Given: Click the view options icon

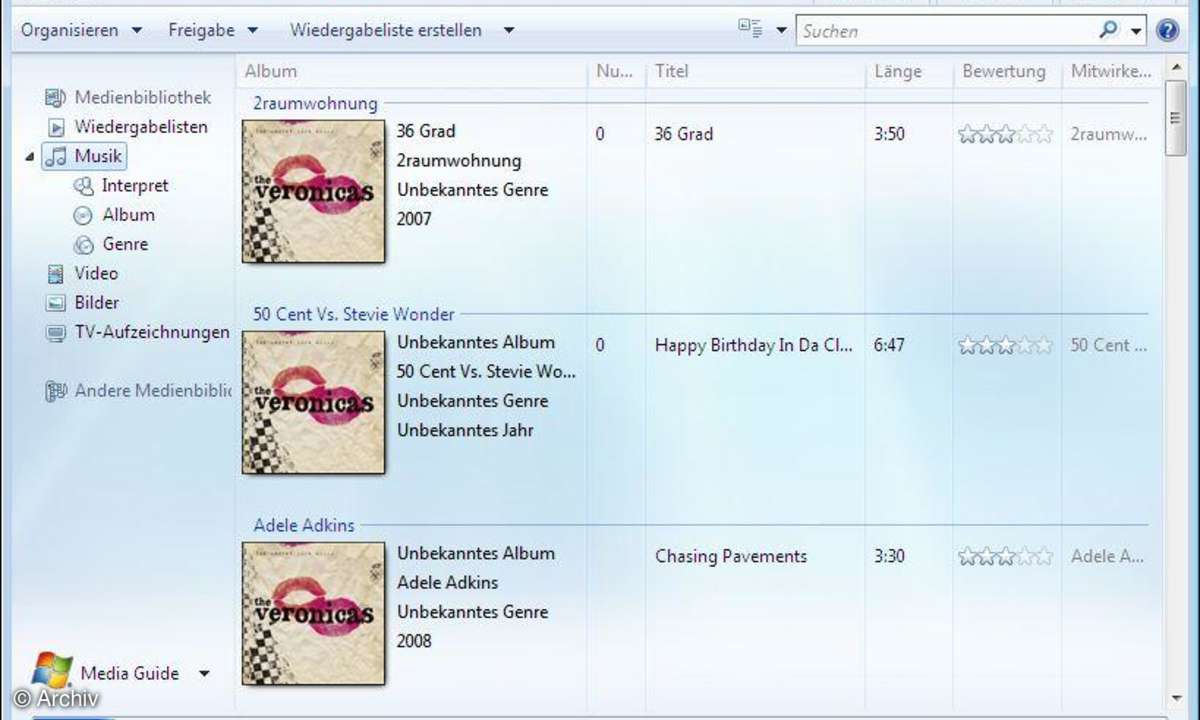Looking at the screenshot, I should [751, 29].
